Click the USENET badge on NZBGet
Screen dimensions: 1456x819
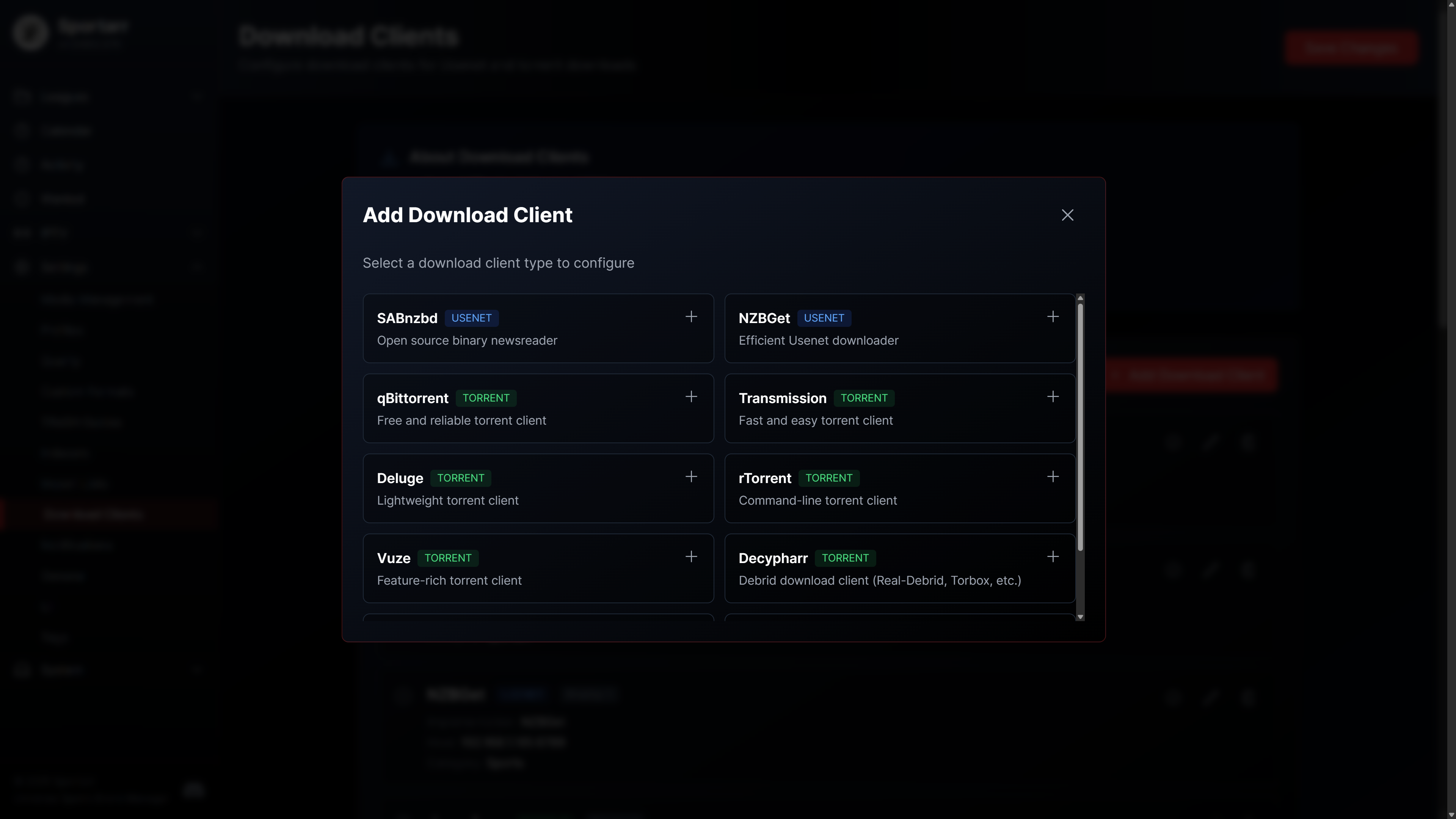[824, 318]
